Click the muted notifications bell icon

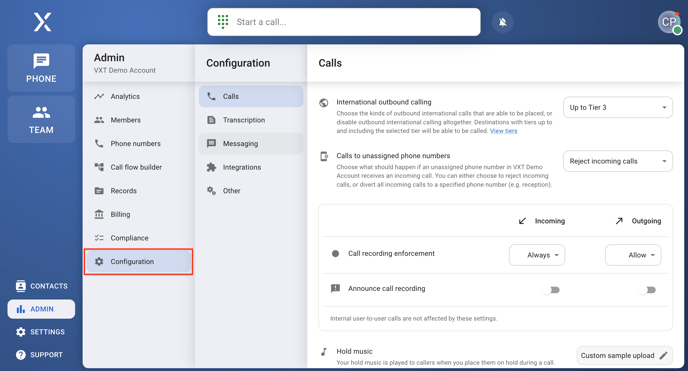point(502,22)
